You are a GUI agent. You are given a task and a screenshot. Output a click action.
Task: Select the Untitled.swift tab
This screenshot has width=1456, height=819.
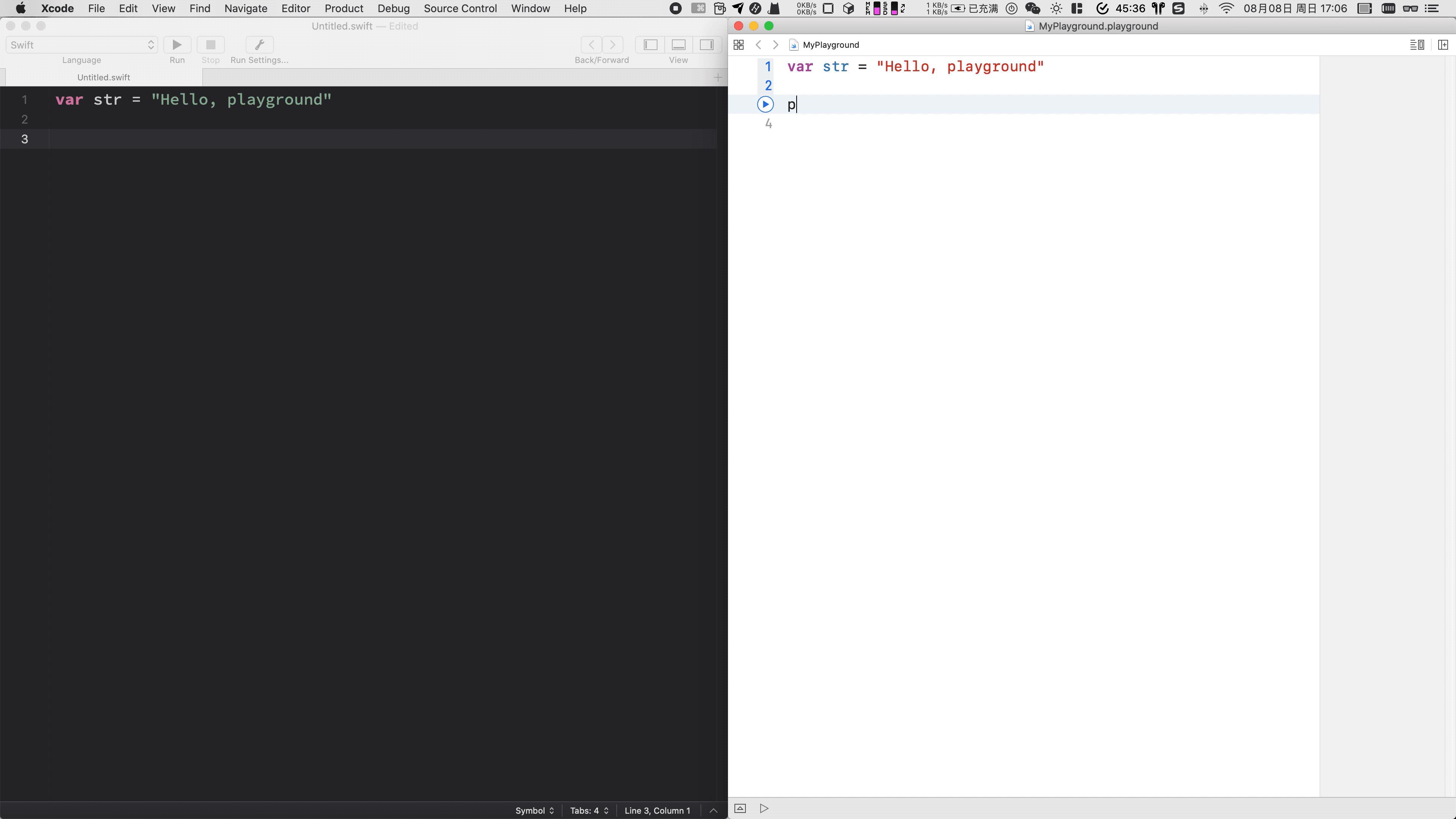104,77
